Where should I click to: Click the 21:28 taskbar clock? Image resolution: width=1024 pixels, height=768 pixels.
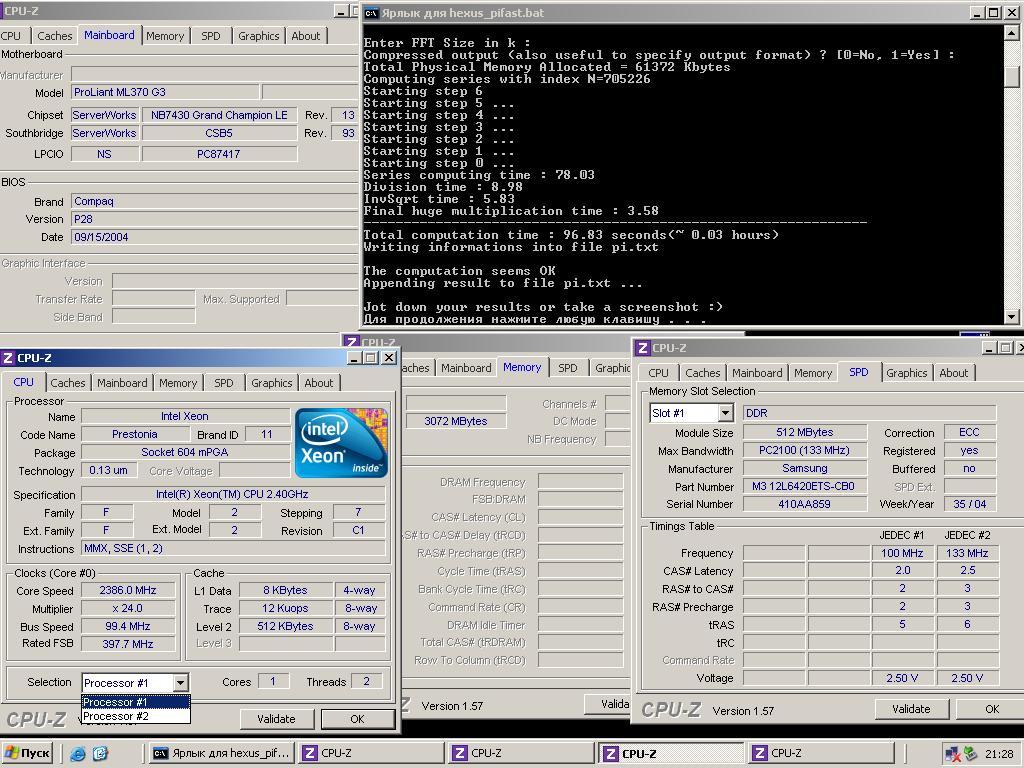point(999,754)
